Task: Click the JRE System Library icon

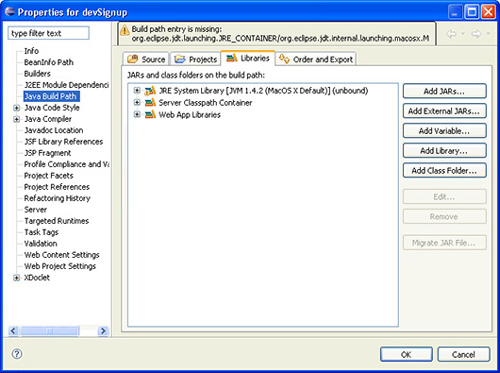Action: coord(150,91)
